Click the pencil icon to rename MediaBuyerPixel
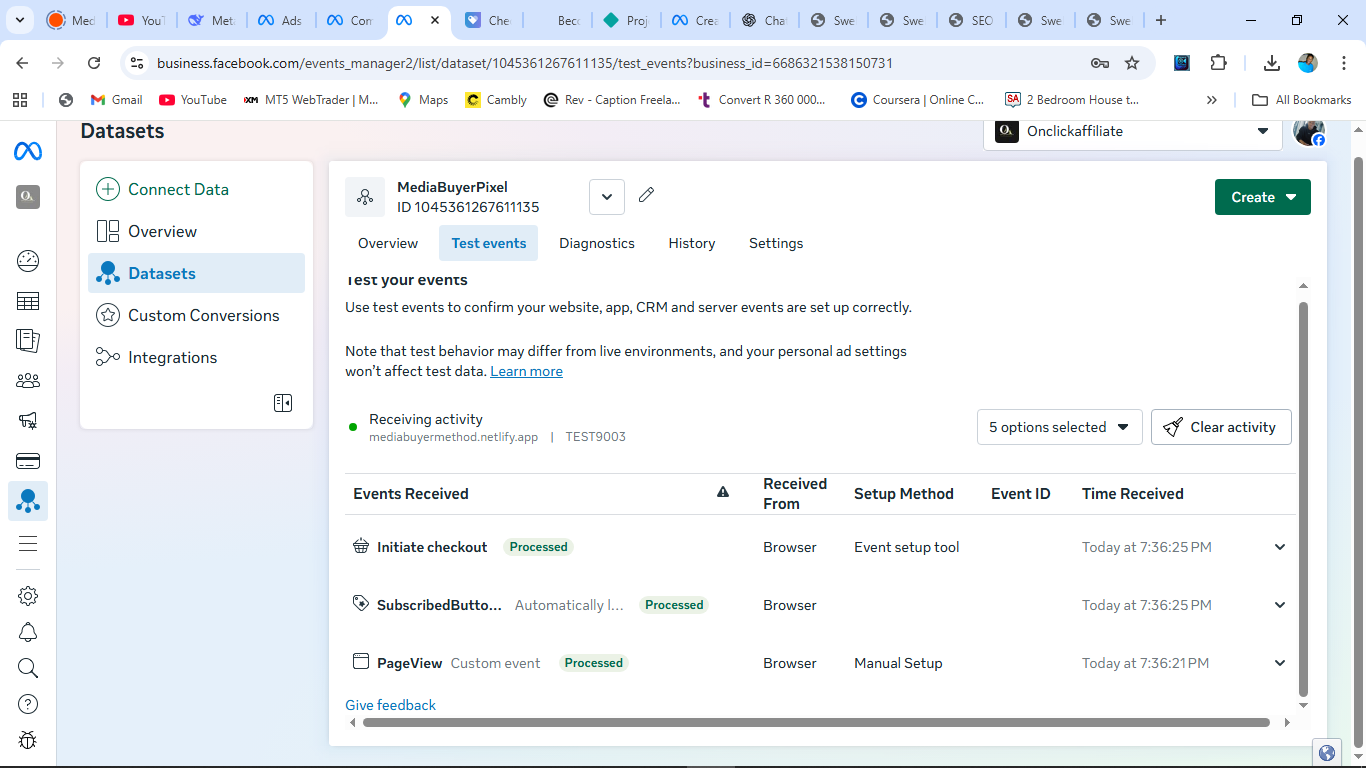This screenshot has height=768, width=1366. 647,195
